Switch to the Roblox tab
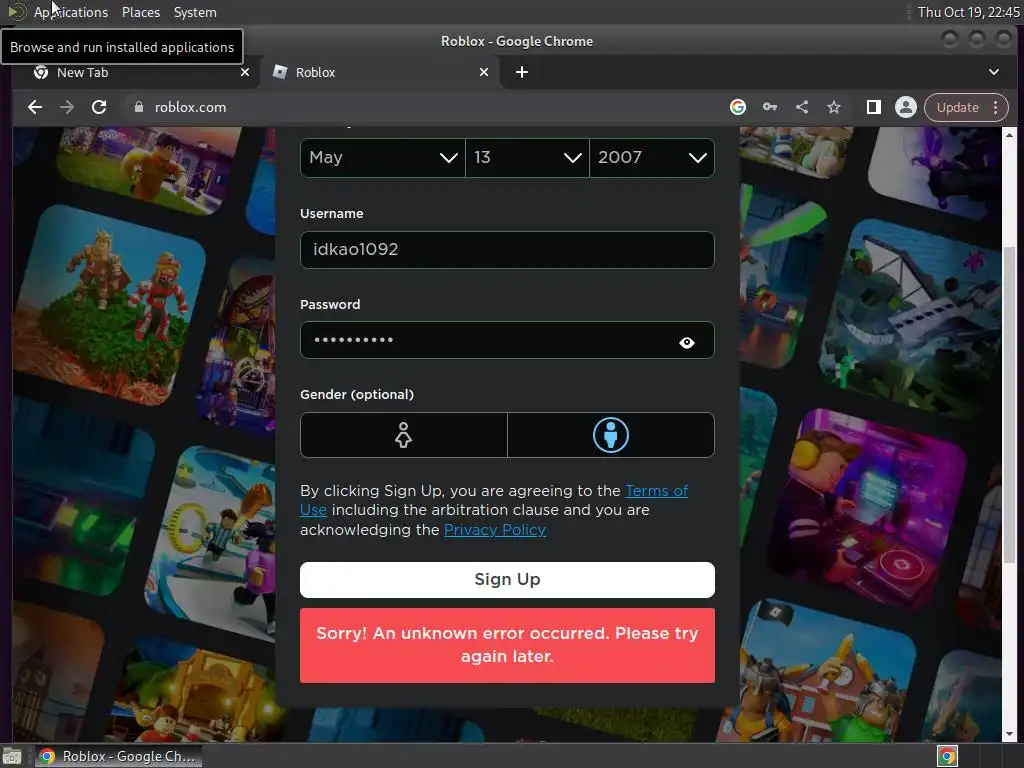 380,72
